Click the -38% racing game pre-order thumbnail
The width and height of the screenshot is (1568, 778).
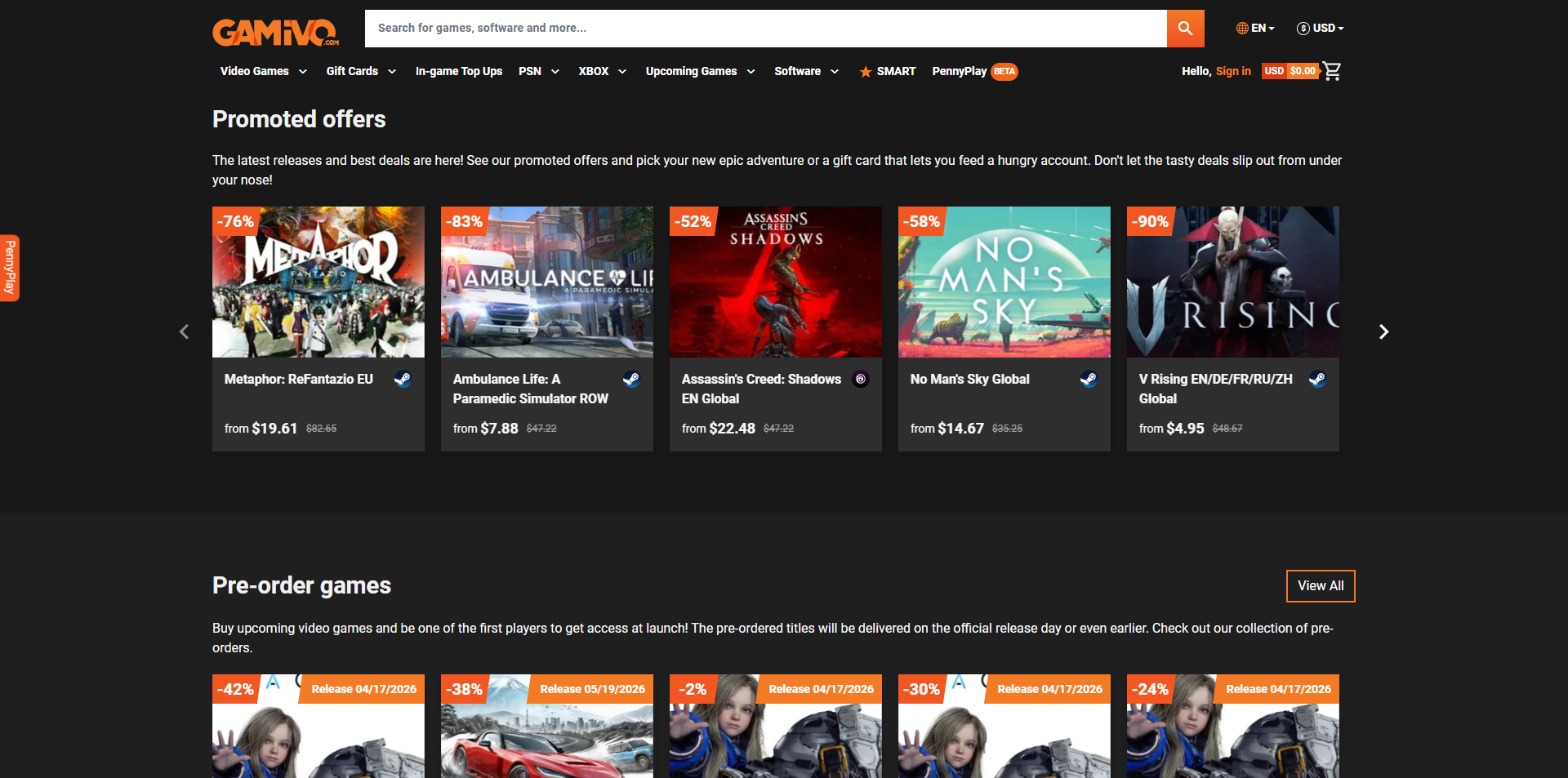(547, 727)
